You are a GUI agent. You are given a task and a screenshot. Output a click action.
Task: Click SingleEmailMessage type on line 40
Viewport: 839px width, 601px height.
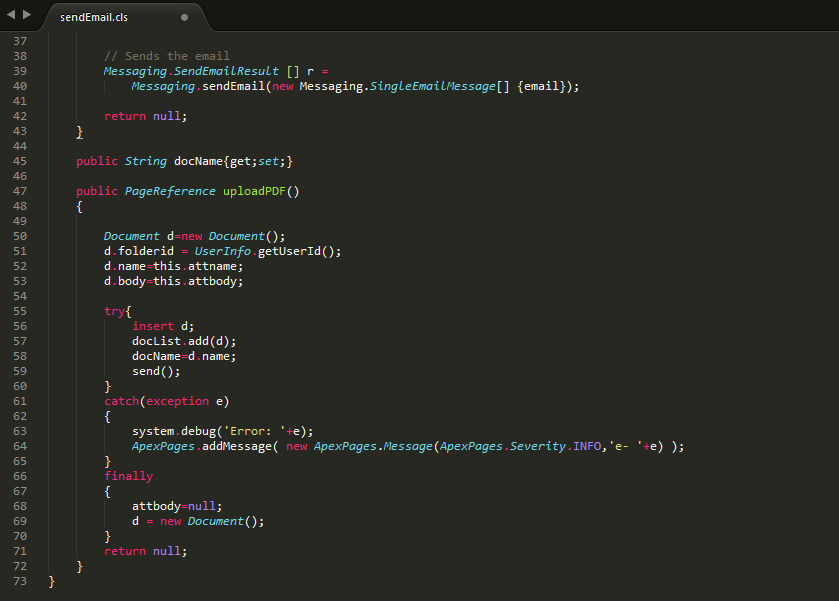[432, 86]
